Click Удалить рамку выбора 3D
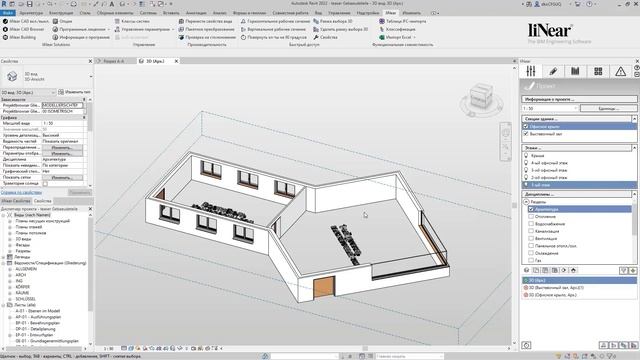Screen dimensions: 640x360 [340, 29]
